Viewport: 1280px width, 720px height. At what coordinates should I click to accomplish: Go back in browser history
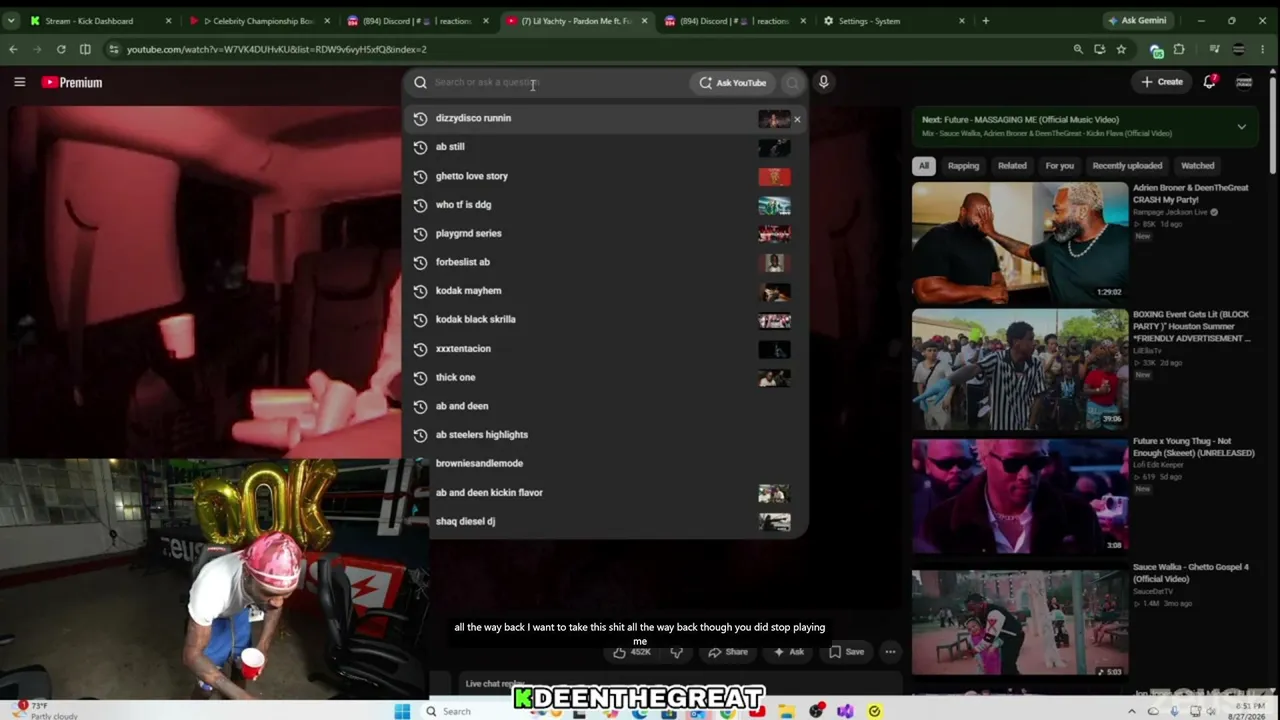[x=13, y=49]
